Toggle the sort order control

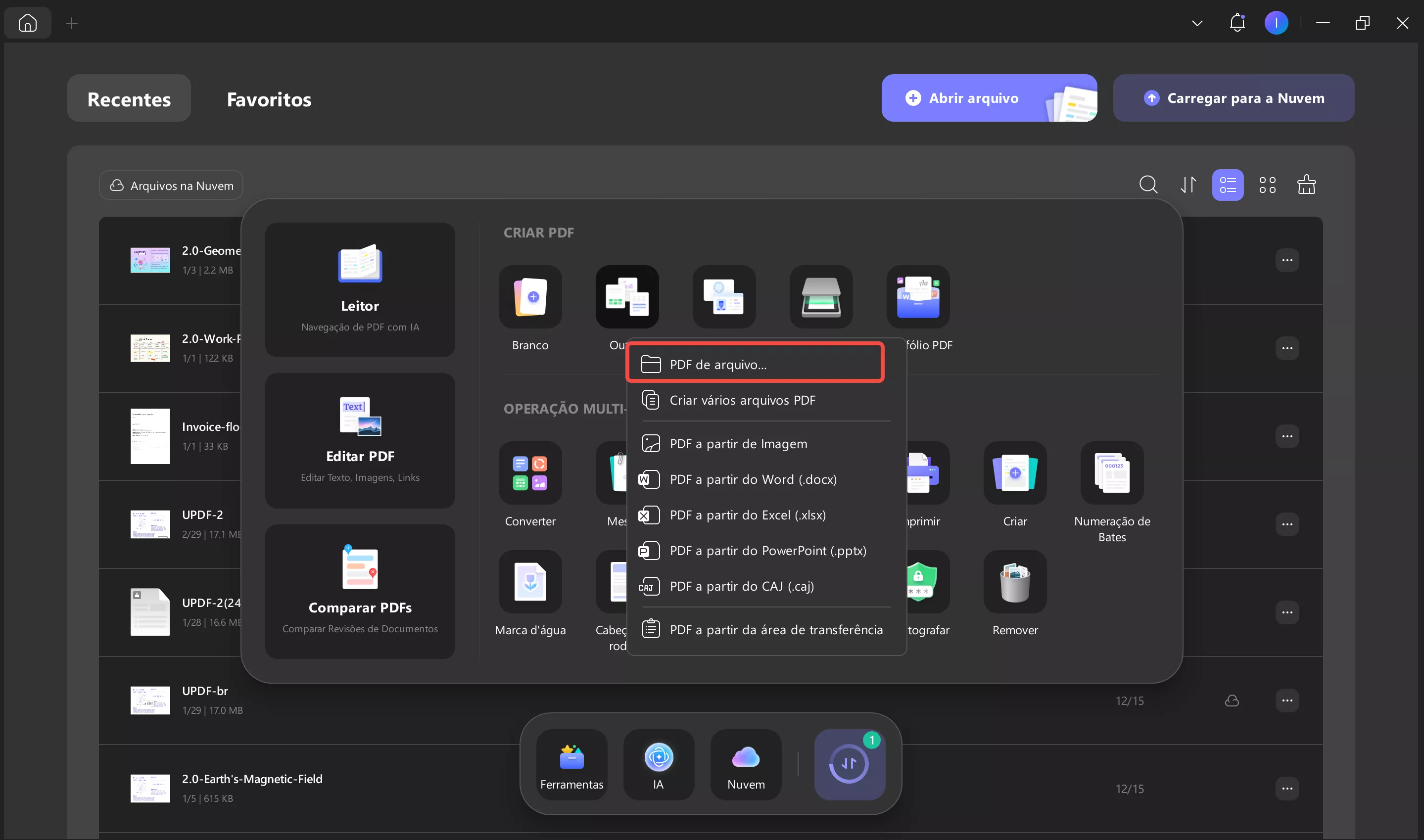pyautogui.click(x=1188, y=185)
